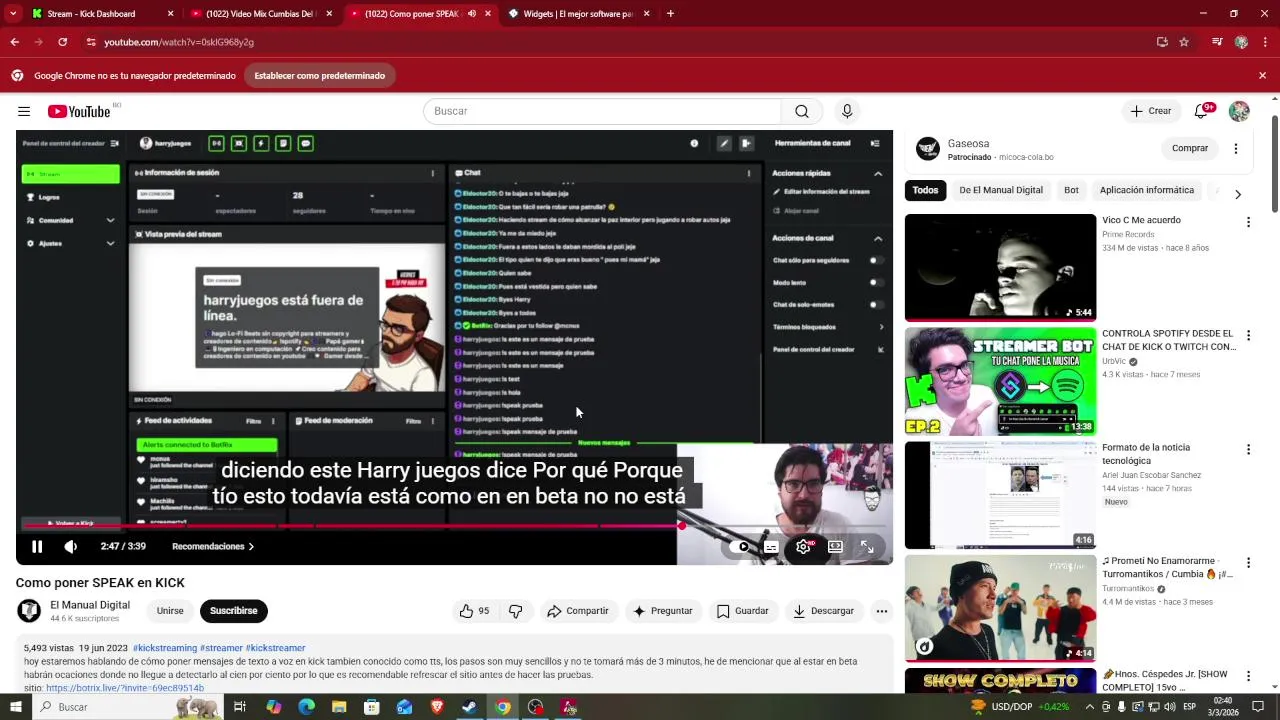The width and height of the screenshot is (1280, 720).
Task: Open the Chrome tab search dropdown
Action: 12,14
